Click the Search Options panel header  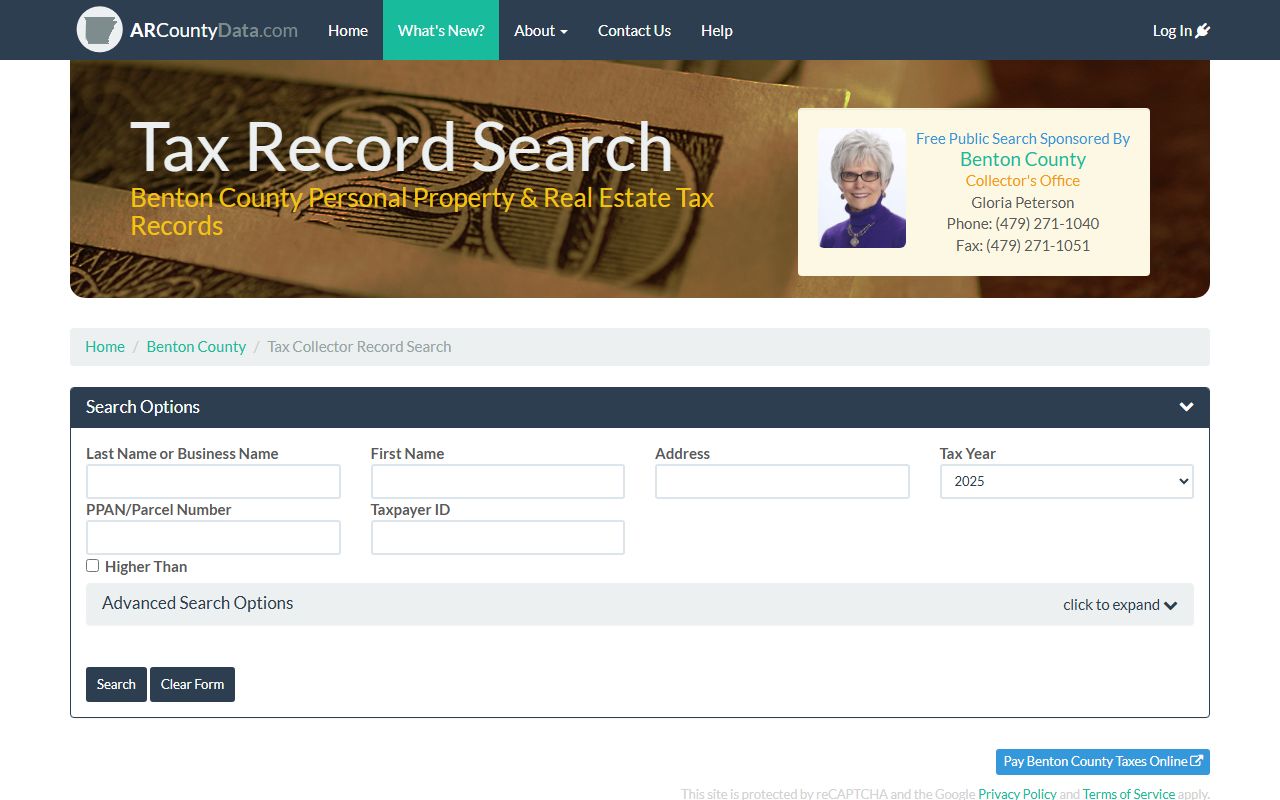(640, 407)
